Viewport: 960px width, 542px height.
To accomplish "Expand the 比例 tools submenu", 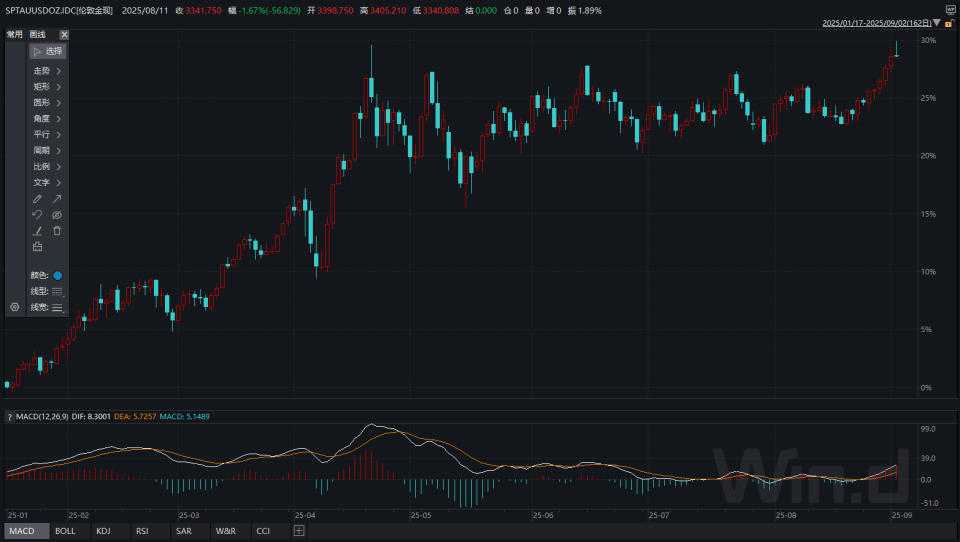I will coord(48,167).
